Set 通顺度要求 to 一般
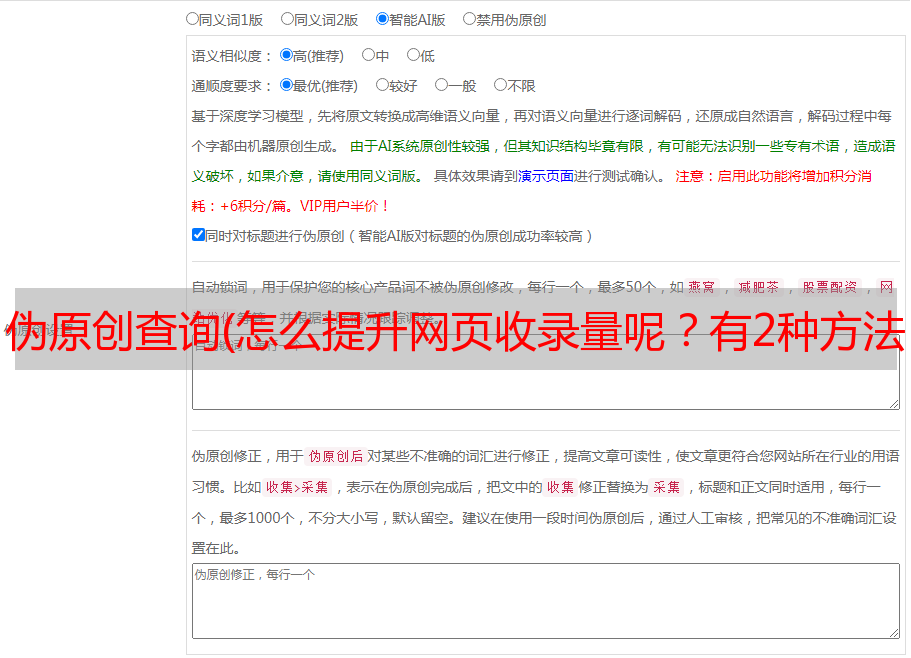The width and height of the screenshot is (911, 658). tap(442, 85)
